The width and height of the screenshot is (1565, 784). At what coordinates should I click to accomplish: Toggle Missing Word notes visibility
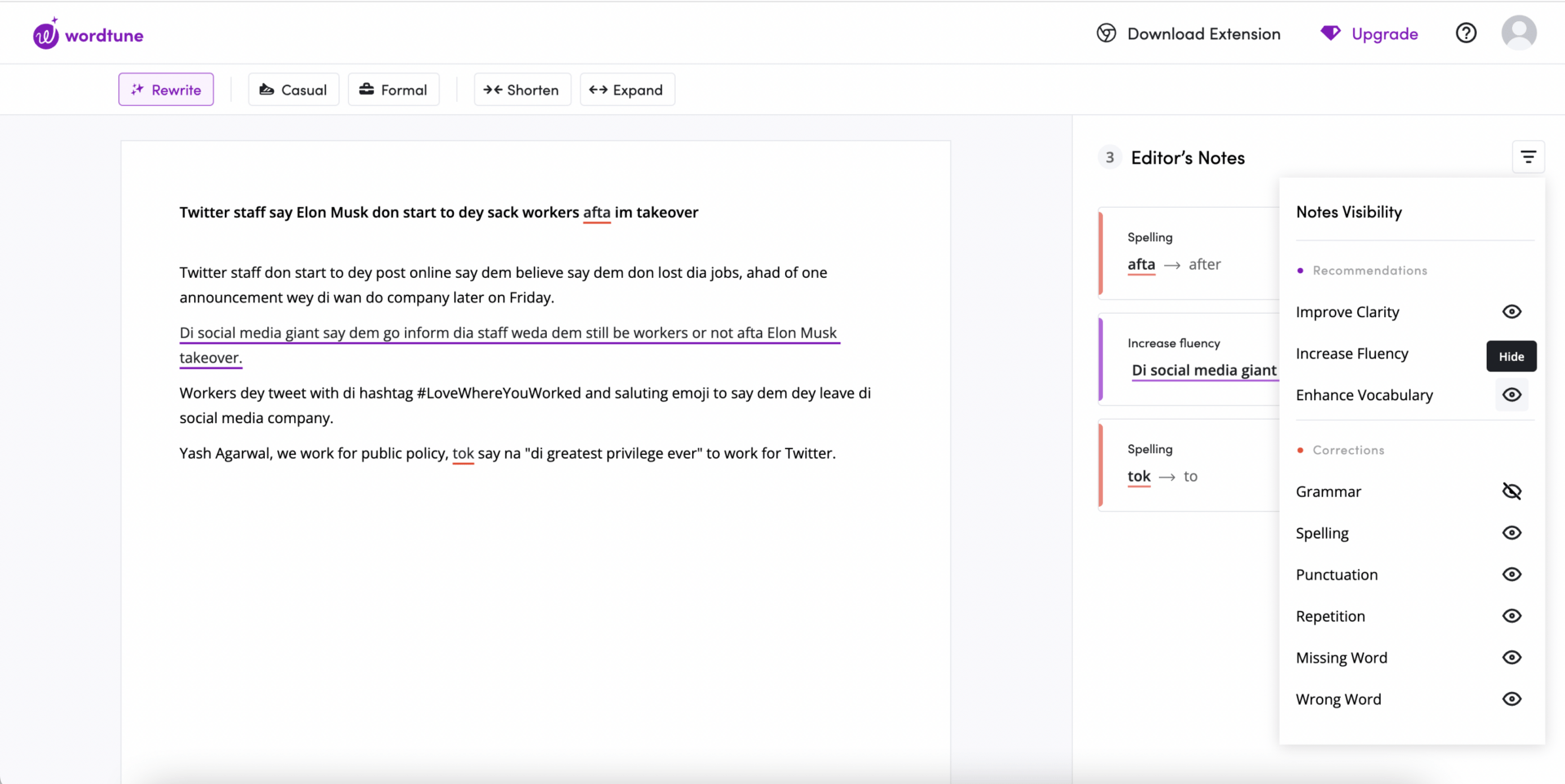click(1511, 658)
